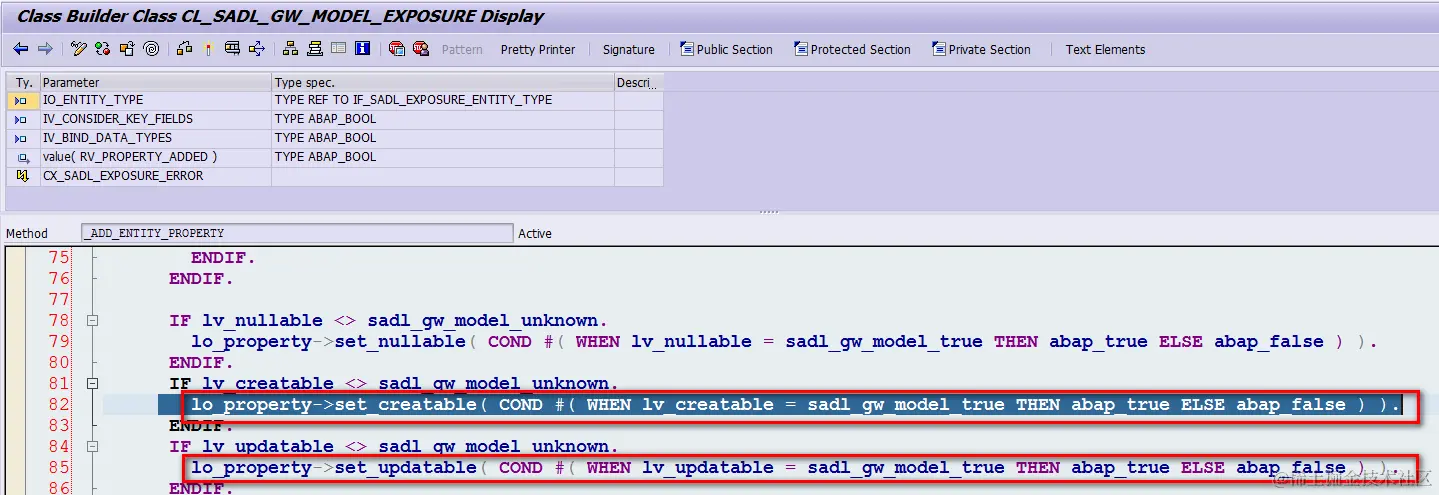Click the exception icon for CX_SADL_EXPOSURE_ERROR
This screenshot has height=495, width=1439.
pos(22,176)
